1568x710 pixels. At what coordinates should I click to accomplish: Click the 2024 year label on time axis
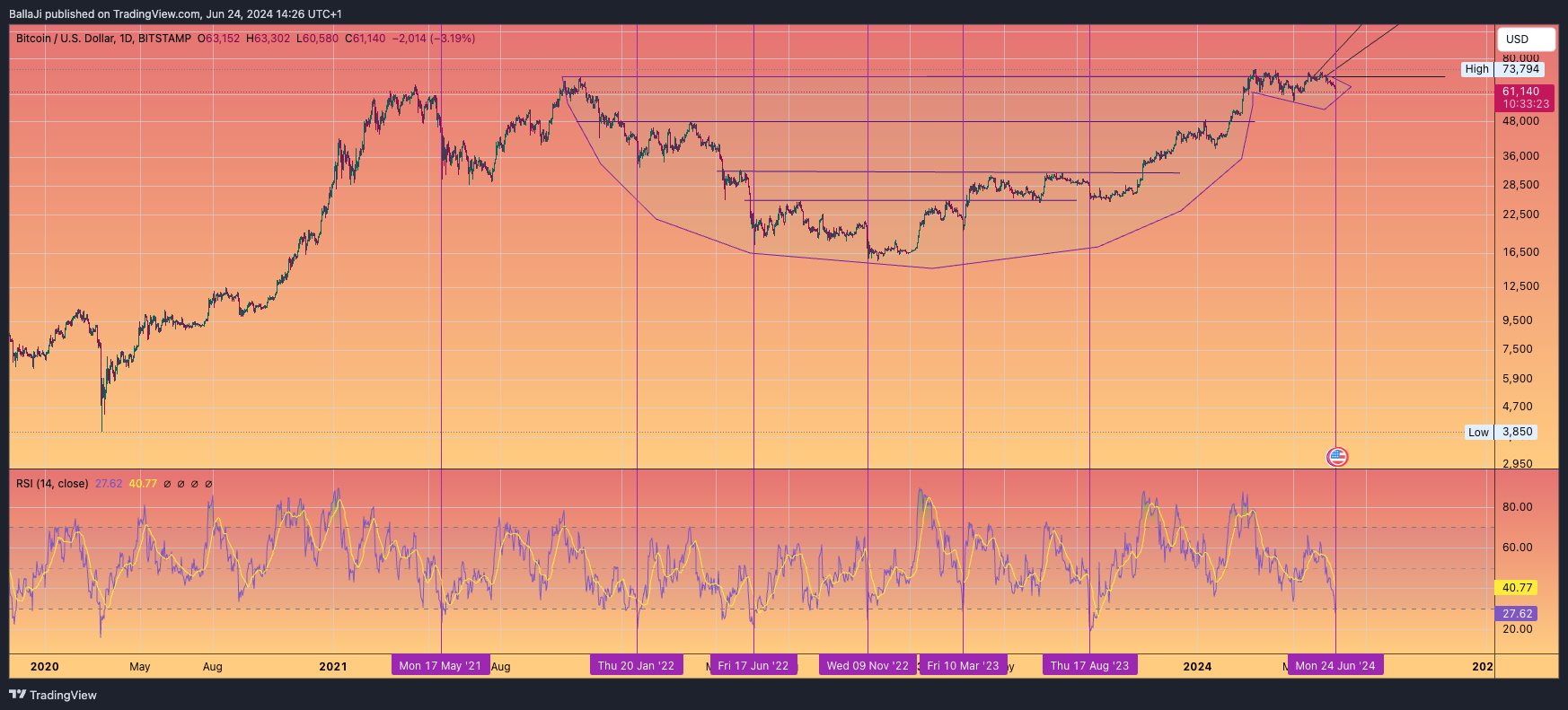coord(1197,666)
